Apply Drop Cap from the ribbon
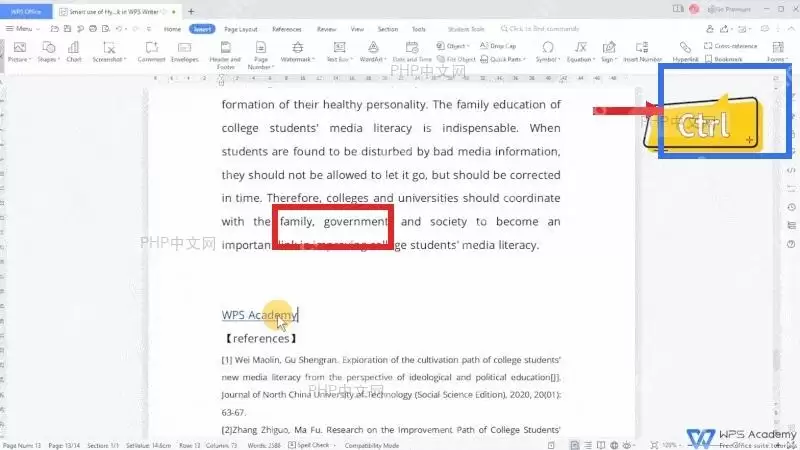 tap(498, 46)
